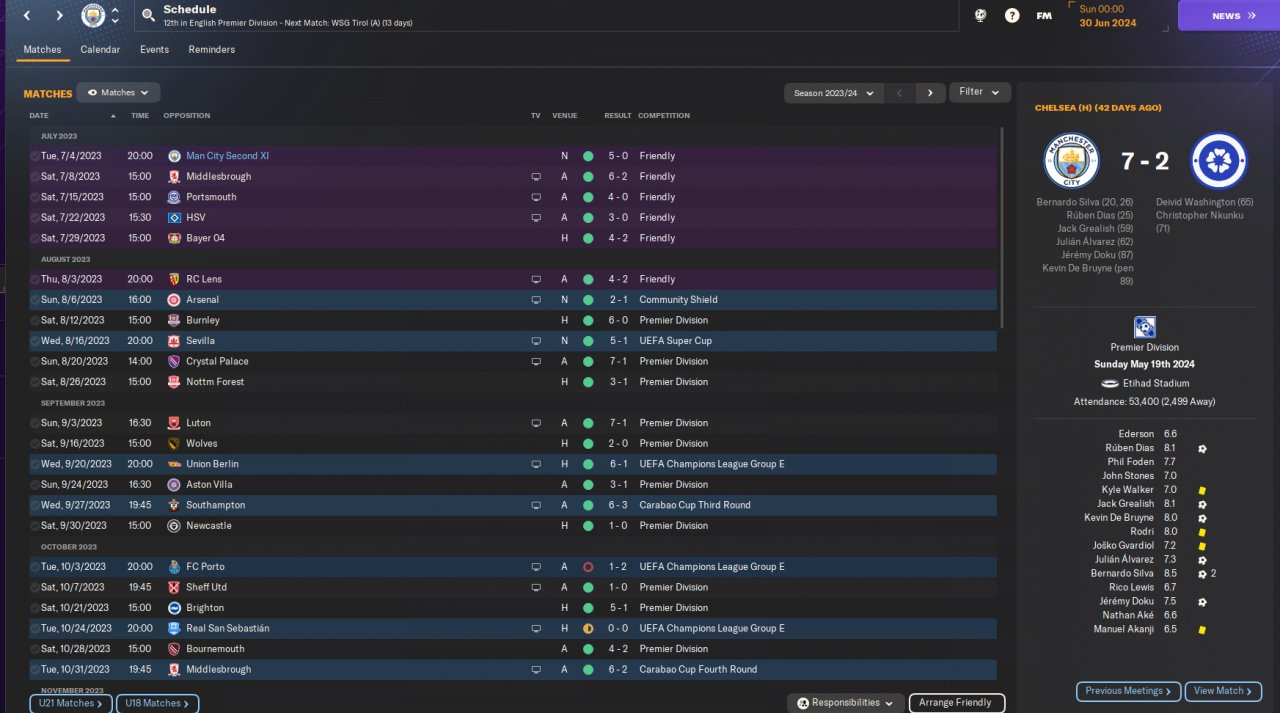This screenshot has height=713, width=1280.
Task: Open the Filter dropdown
Action: coord(980,92)
